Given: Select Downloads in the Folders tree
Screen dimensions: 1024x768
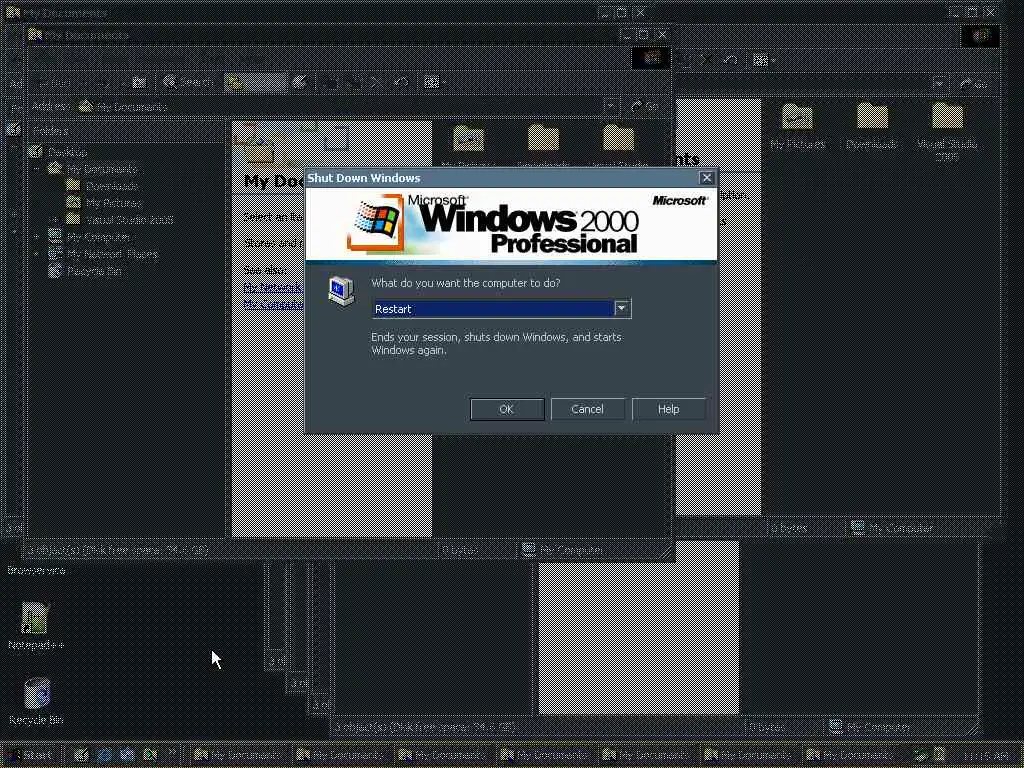Looking at the screenshot, I should tap(112, 186).
